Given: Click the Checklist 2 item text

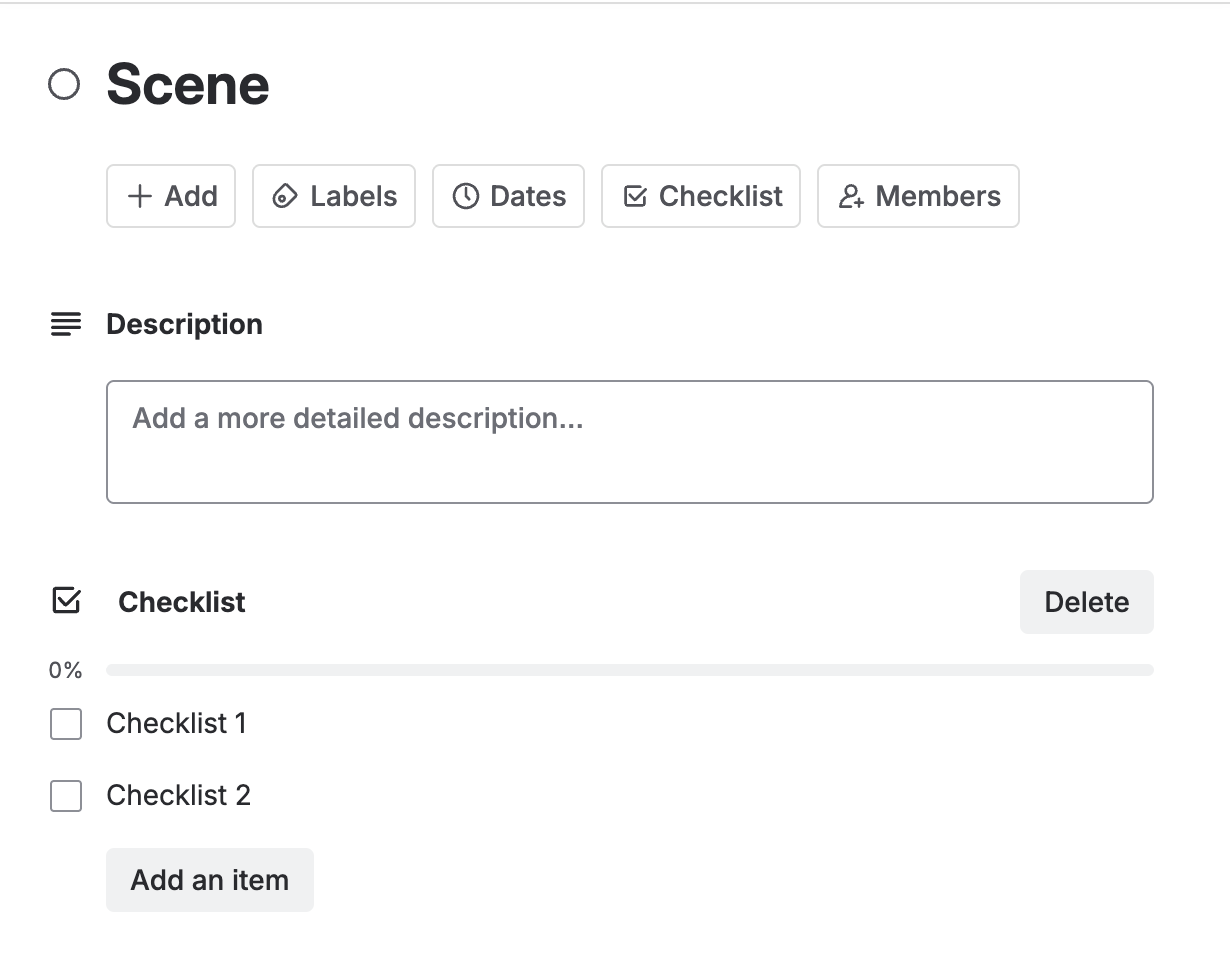Looking at the screenshot, I should point(178,795).
